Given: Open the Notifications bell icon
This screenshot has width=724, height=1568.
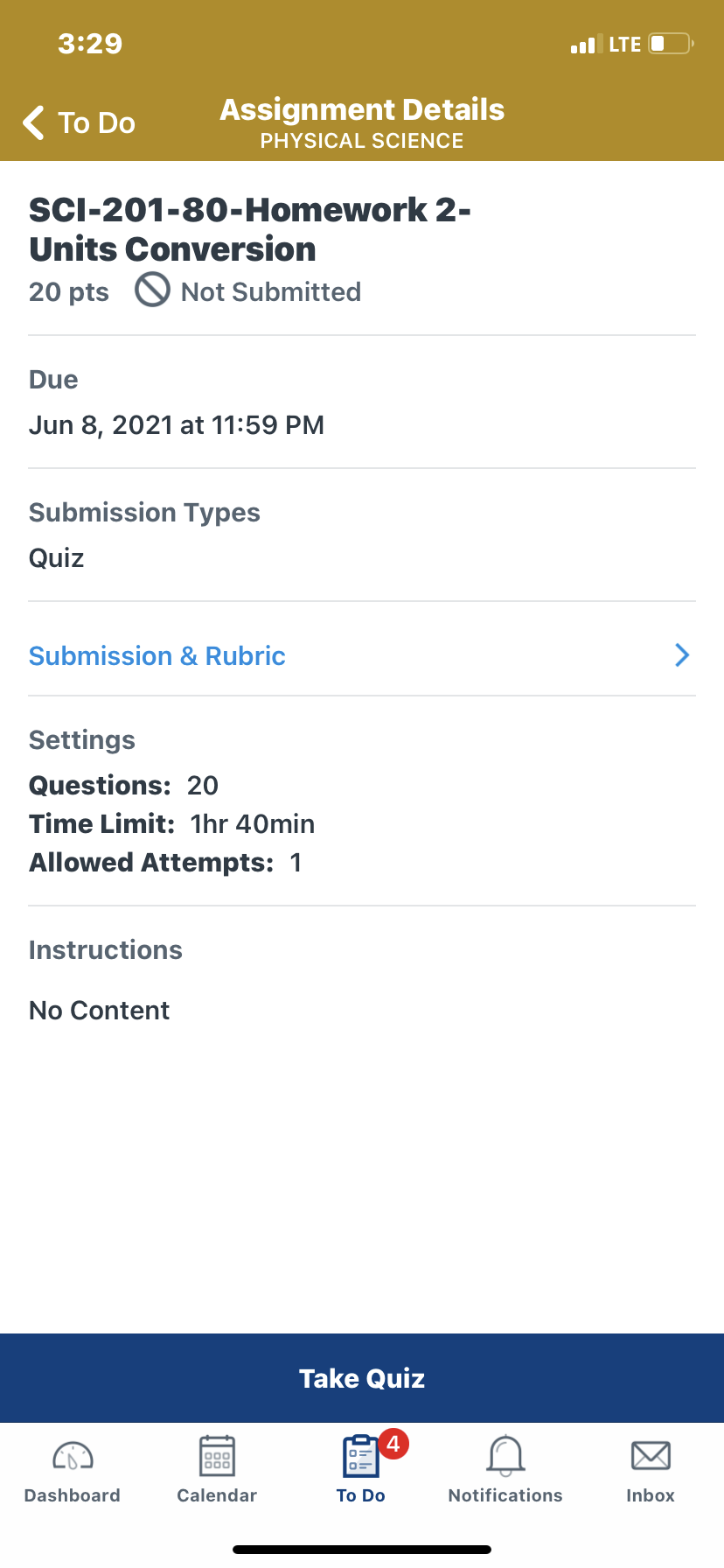Looking at the screenshot, I should (505, 1456).
